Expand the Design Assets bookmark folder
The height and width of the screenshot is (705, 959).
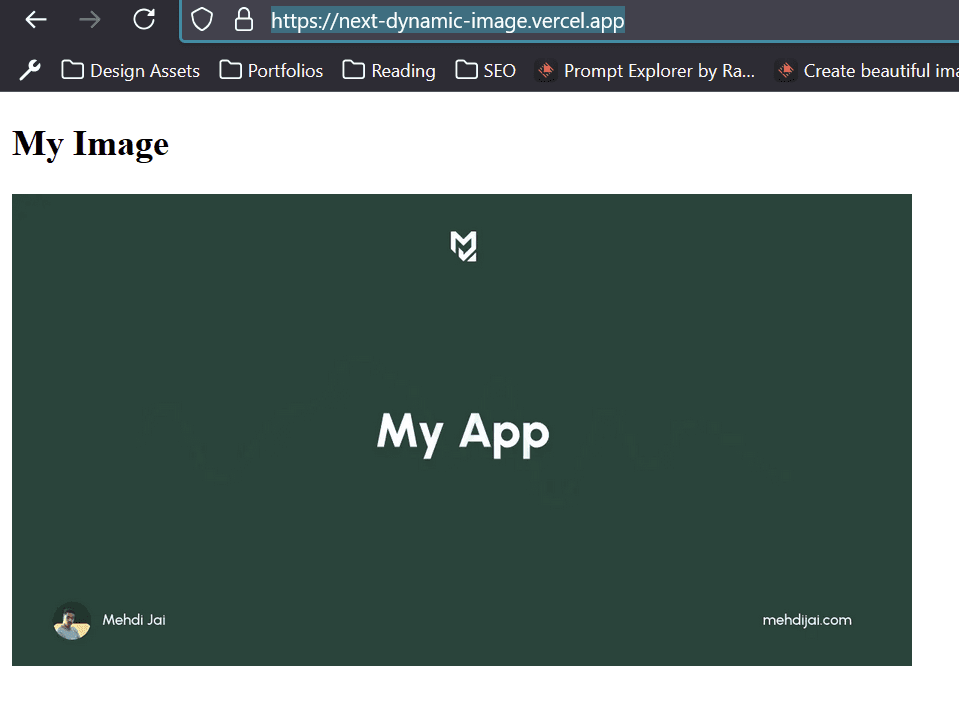pyautogui.click(x=130, y=70)
